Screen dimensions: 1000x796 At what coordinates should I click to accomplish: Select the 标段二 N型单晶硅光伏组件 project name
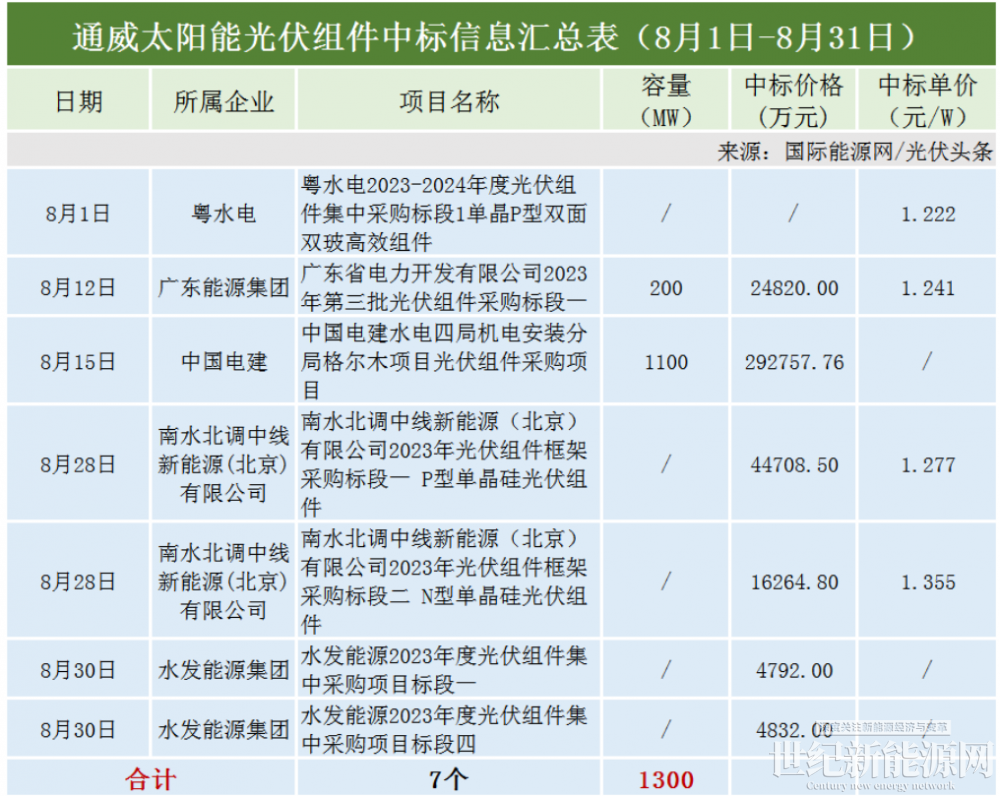click(x=444, y=581)
